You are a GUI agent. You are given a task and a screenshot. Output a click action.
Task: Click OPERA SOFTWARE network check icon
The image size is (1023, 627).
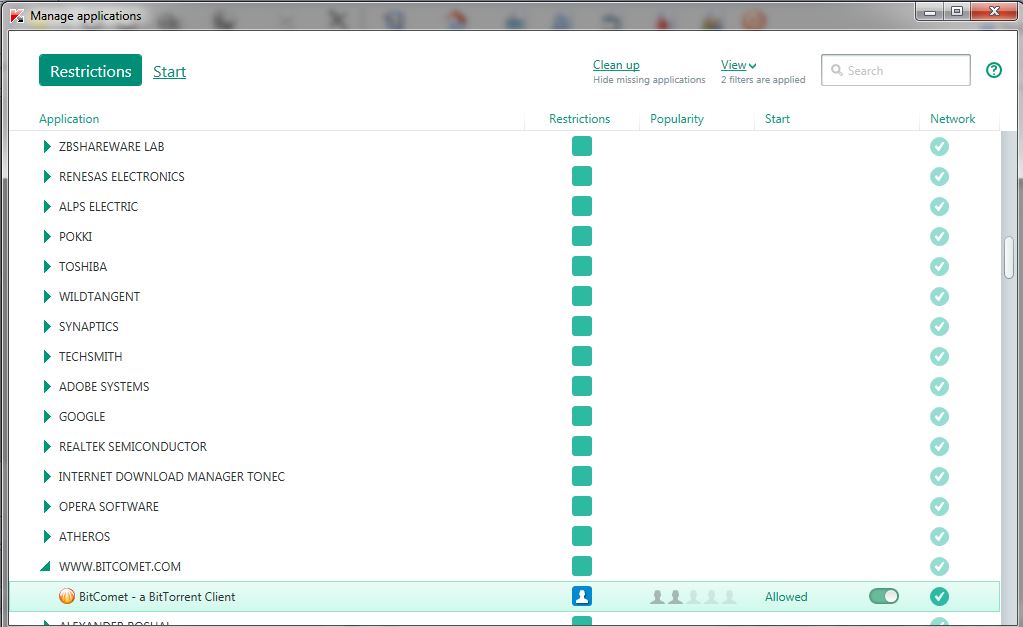[939, 506]
